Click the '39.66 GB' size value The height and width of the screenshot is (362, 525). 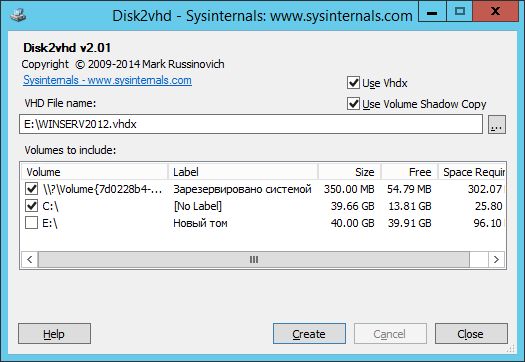click(353, 206)
